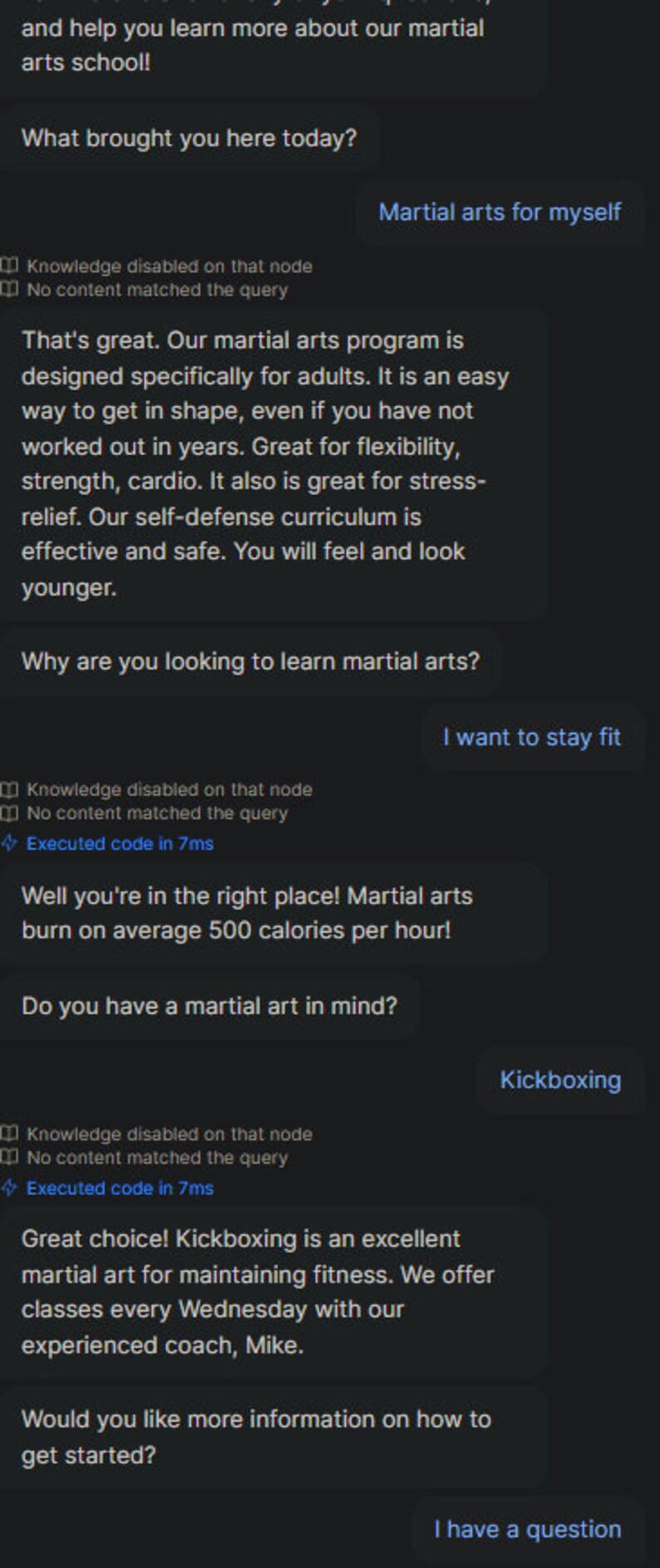Click the book icon beside second 'No content matched the query'
The width and height of the screenshot is (660, 1568).
pyautogui.click(x=9, y=813)
